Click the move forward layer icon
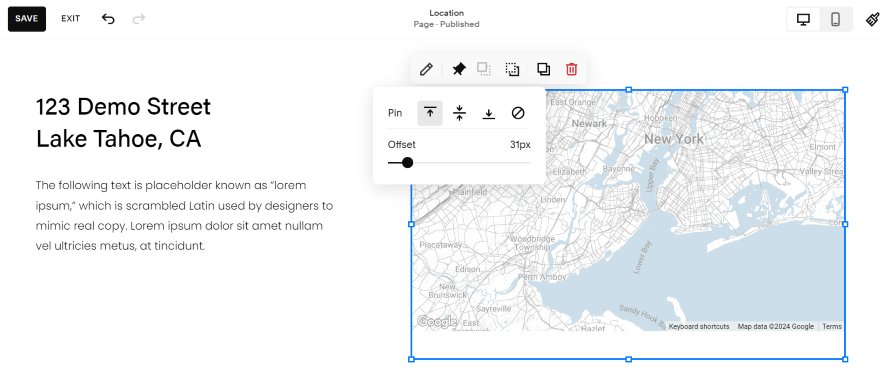This screenshot has width=880, height=389. pos(512,70)
